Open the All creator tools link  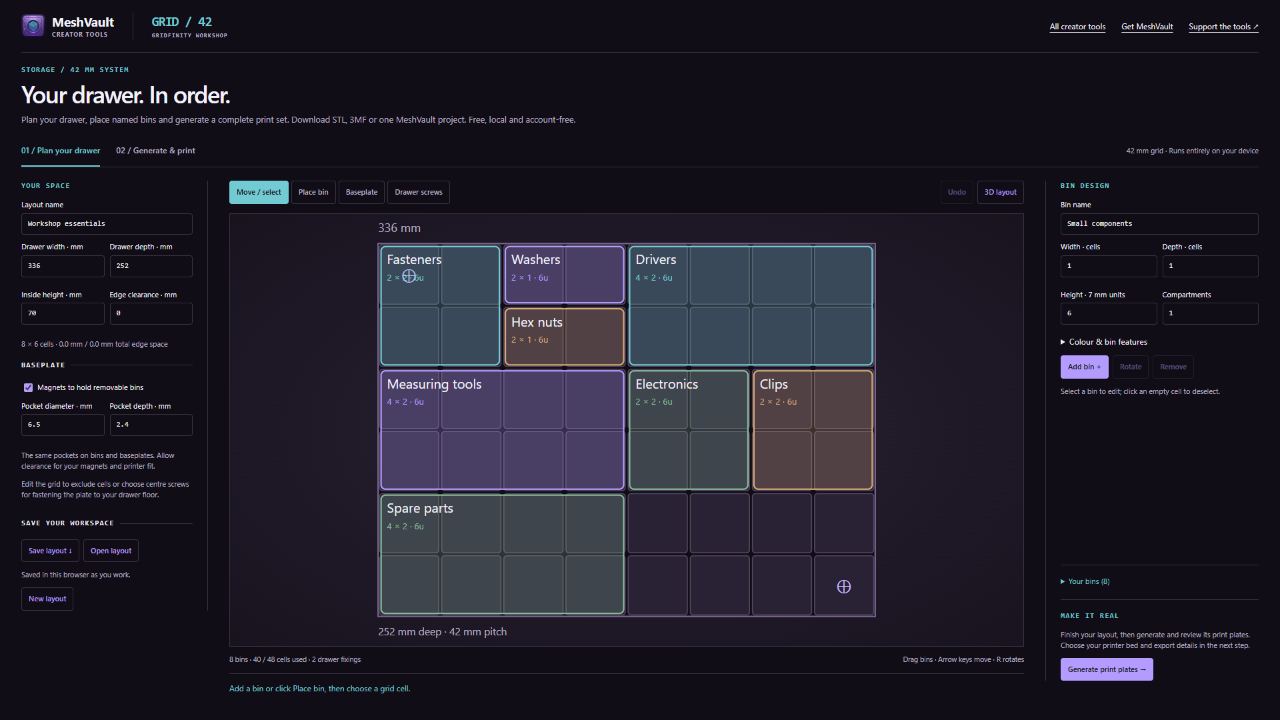click(1078, 27)
